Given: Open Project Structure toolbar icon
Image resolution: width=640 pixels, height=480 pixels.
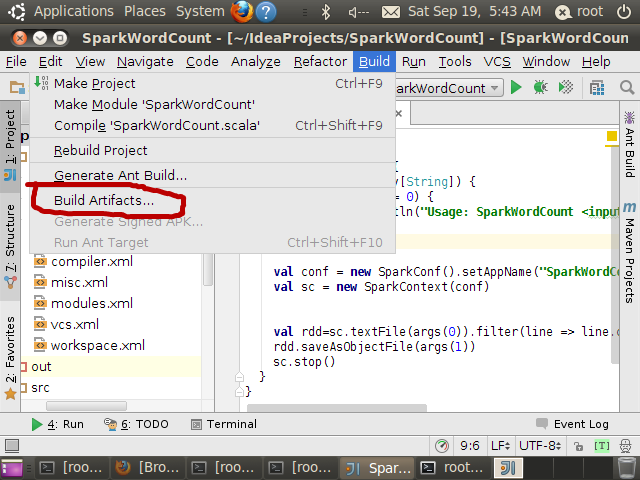Looking at the screenshot, I should (x=597, y=88).
